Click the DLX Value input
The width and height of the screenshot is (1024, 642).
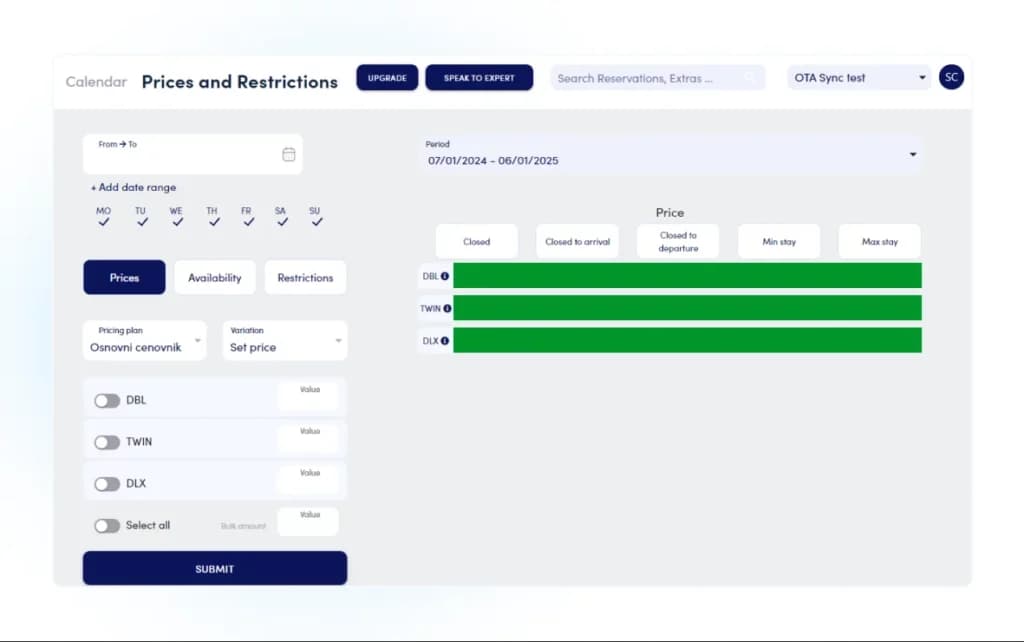pyautogui.click(x=308, y=480)
